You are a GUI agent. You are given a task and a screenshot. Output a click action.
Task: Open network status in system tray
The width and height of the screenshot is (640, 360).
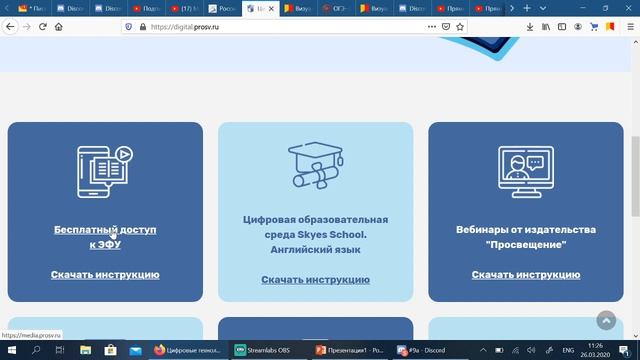click(x=516, y=350)
